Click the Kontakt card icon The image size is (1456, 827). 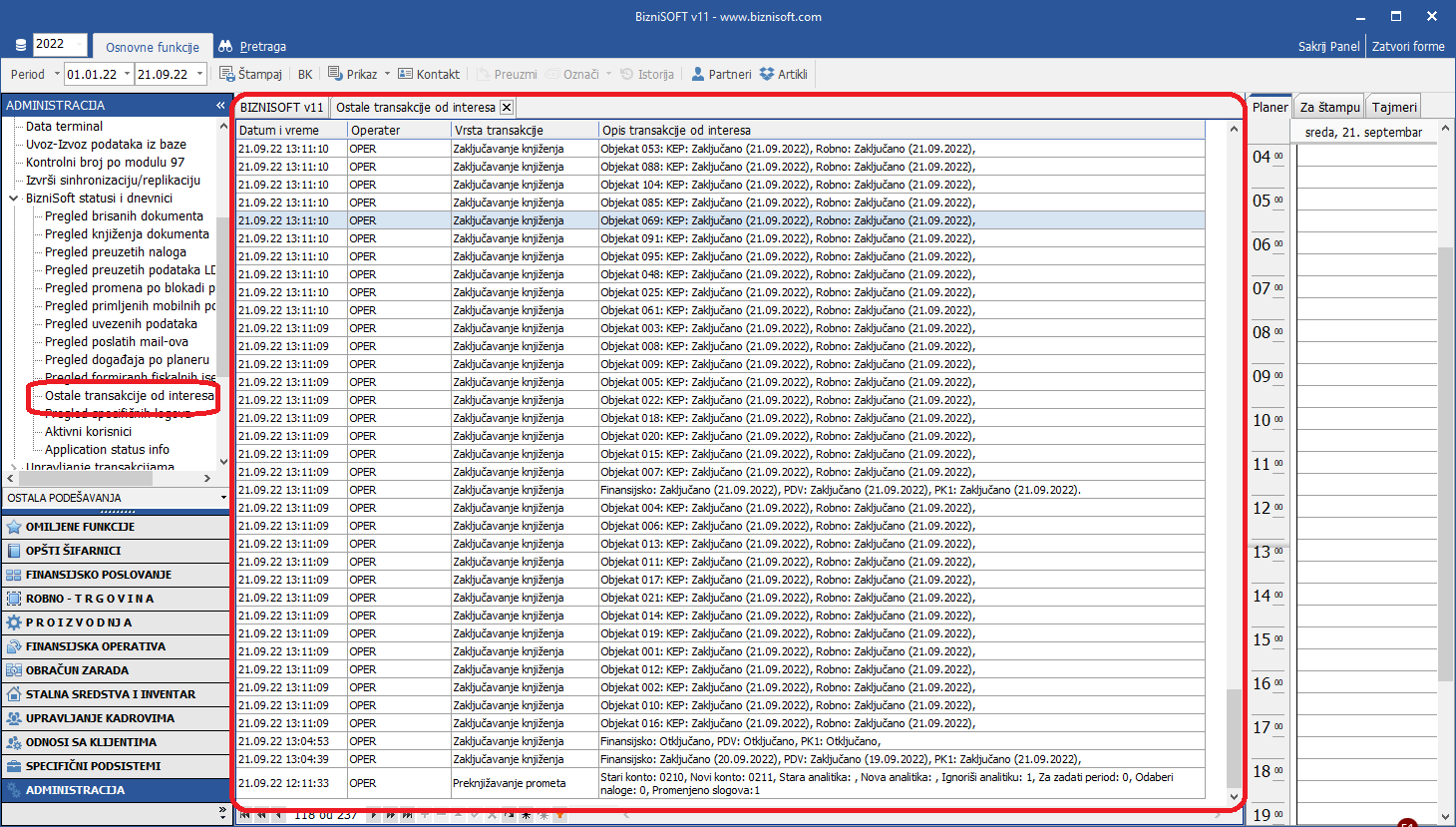click(405, 74)
